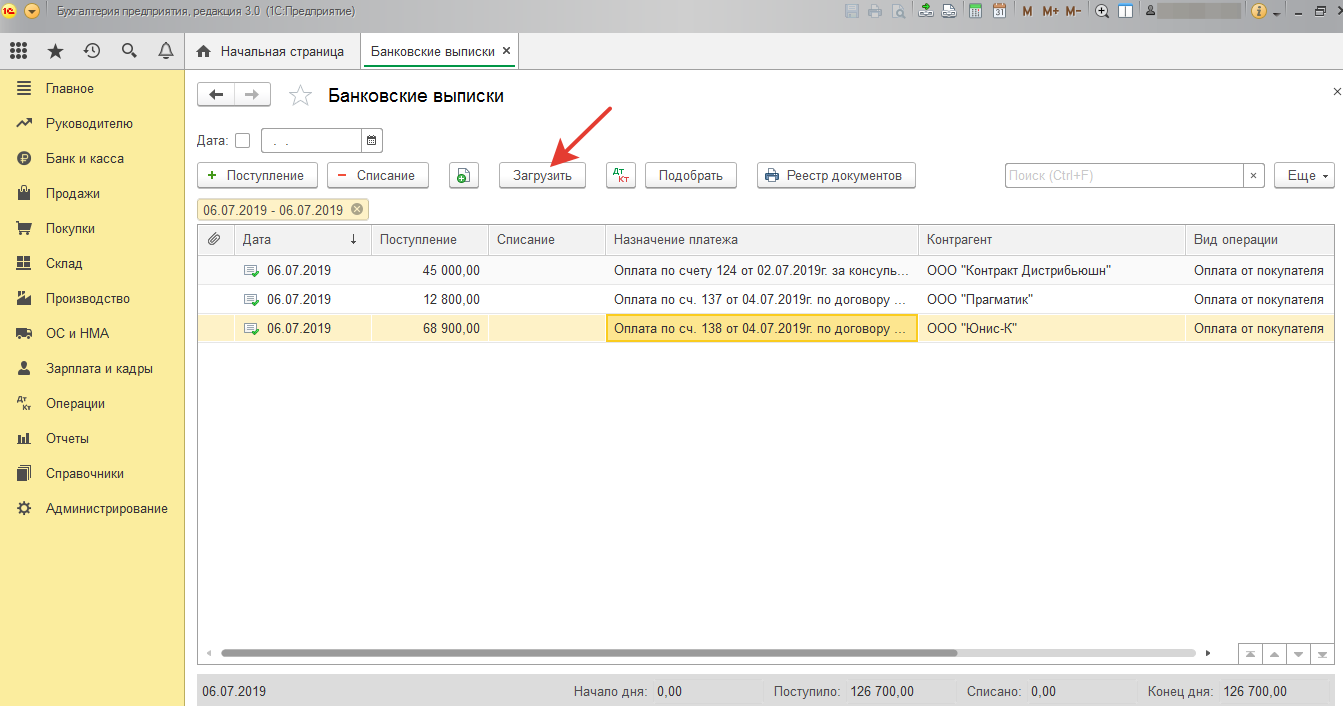Click the zoom magnifier icon in title bar
The width and height of the screenshot is (1343, 706).
(1103, 11)
